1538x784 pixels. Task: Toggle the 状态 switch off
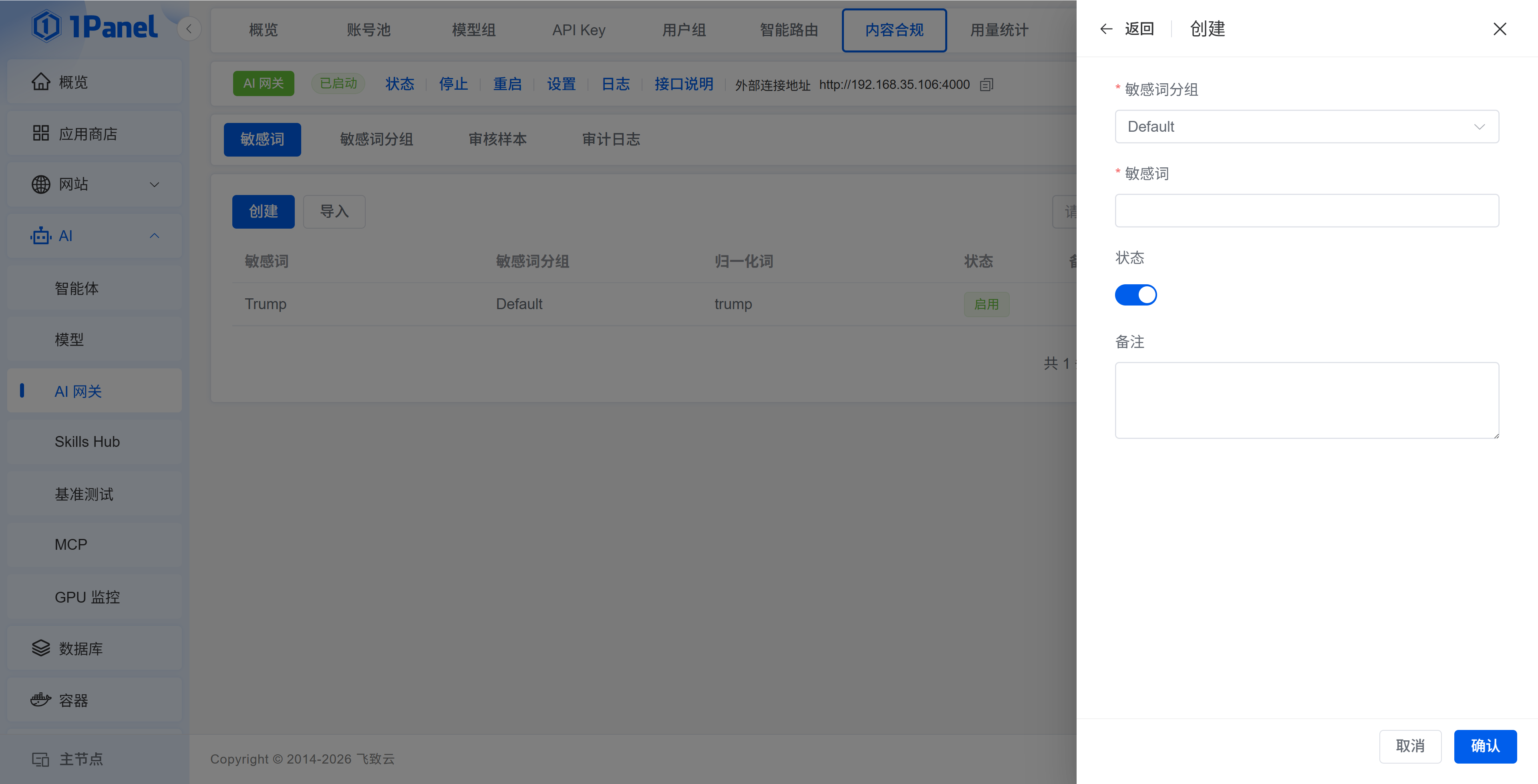pyautogui.click(x=1135, y=295)
